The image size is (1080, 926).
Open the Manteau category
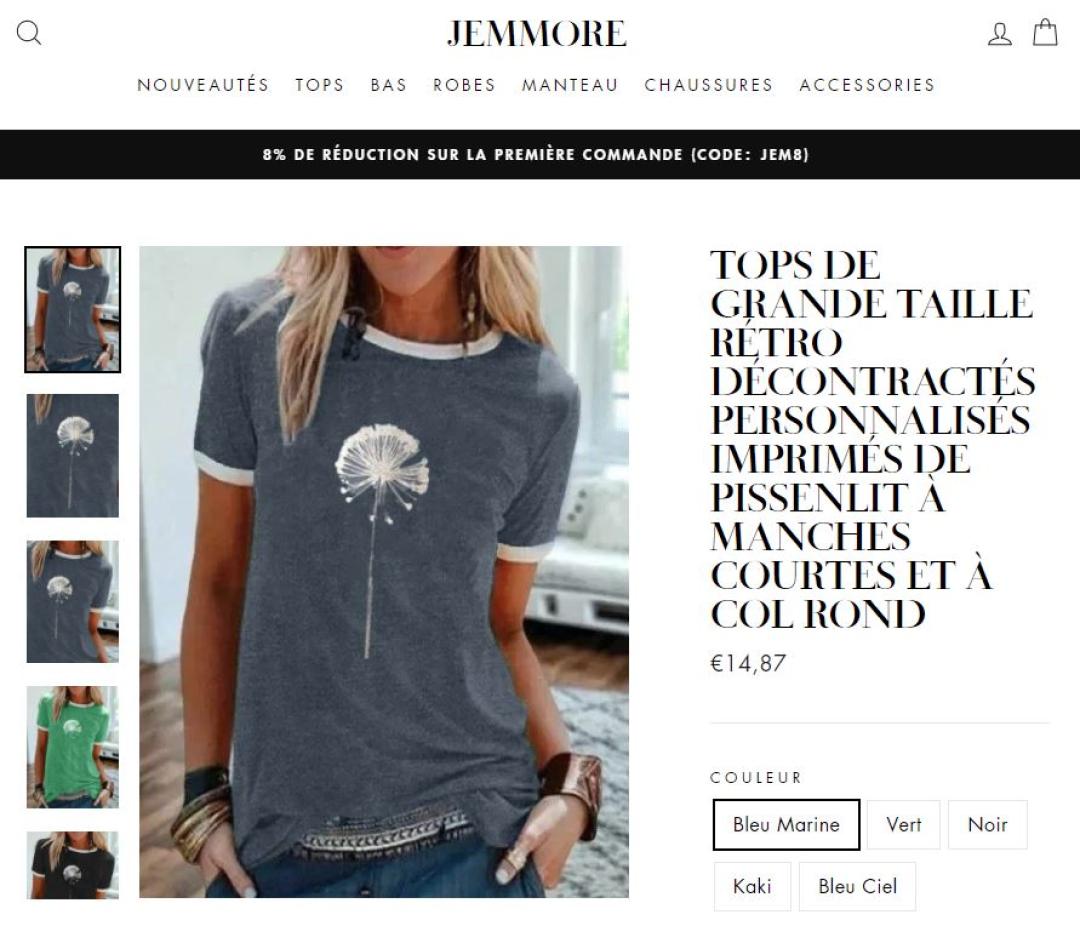point(570,85)
